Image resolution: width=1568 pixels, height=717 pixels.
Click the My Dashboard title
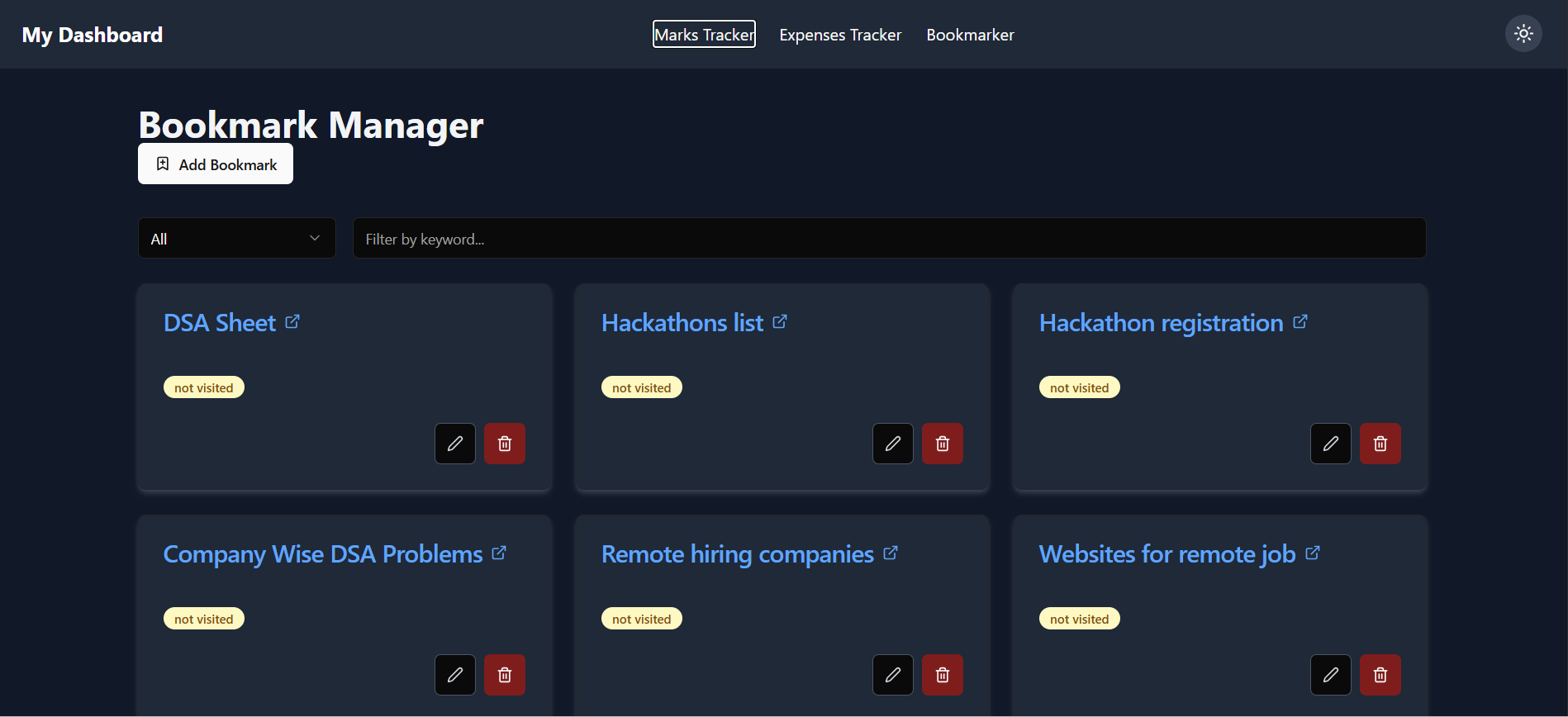click(93, 35)
